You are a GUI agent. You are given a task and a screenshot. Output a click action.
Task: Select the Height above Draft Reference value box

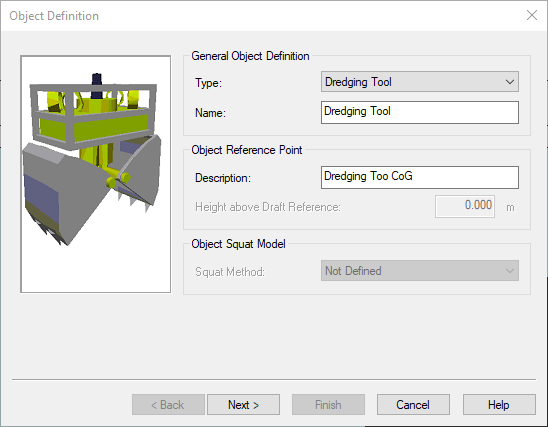(465, 206)
